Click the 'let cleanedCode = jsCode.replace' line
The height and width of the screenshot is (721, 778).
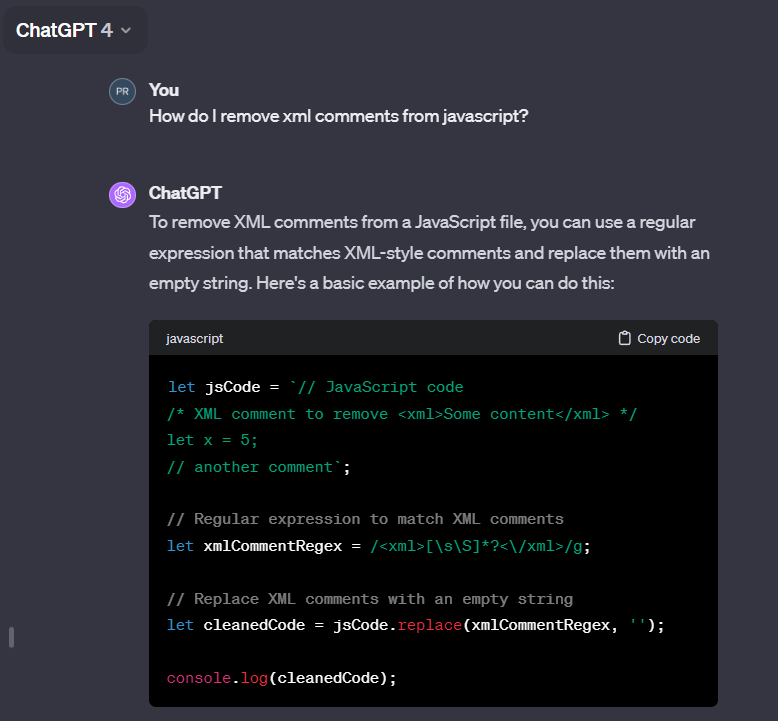tap(416, 625)
